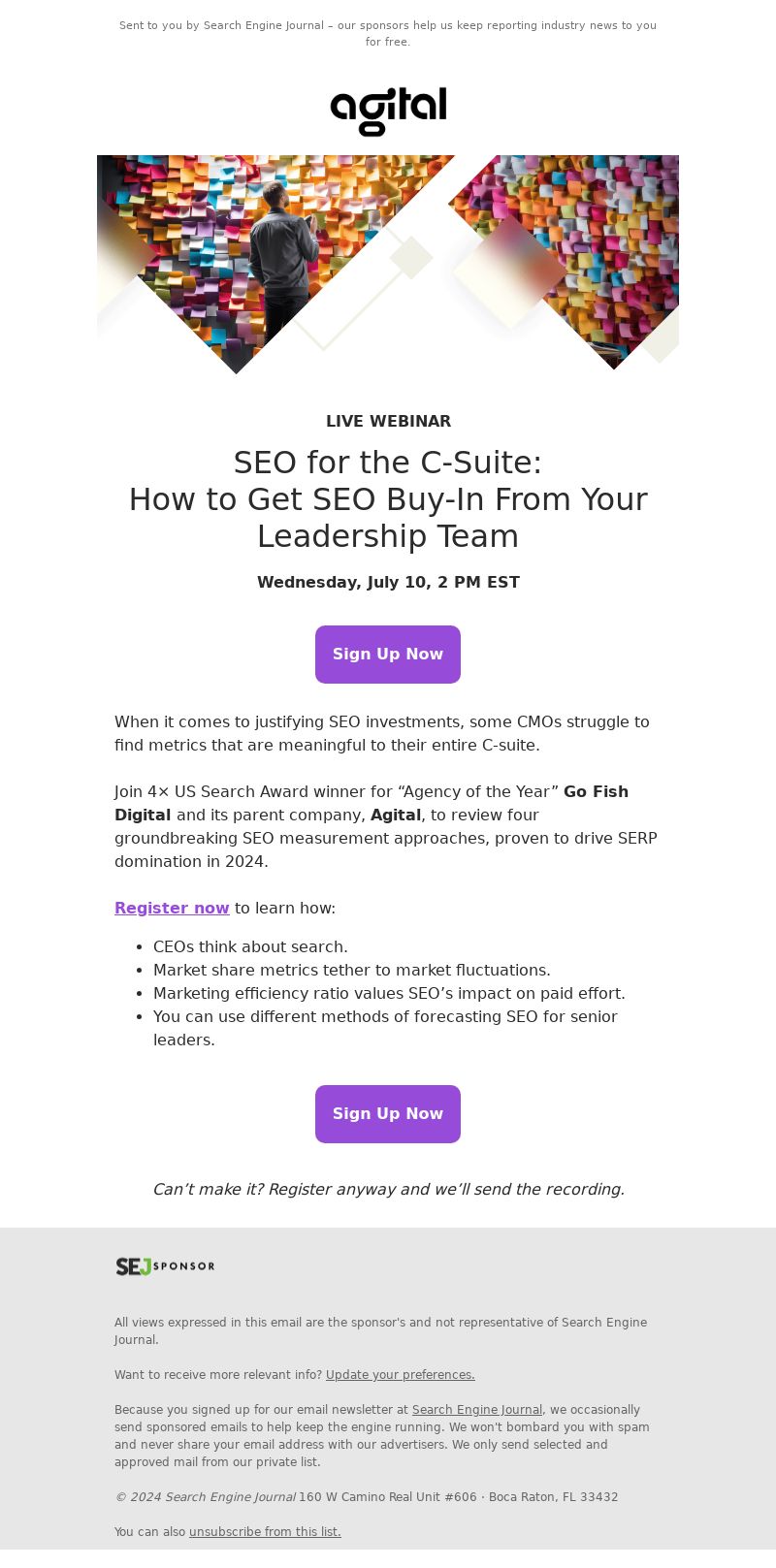776x1568 pixels.
Task: Select the Wednesday, July 10 date line
Action: (388, 583)
